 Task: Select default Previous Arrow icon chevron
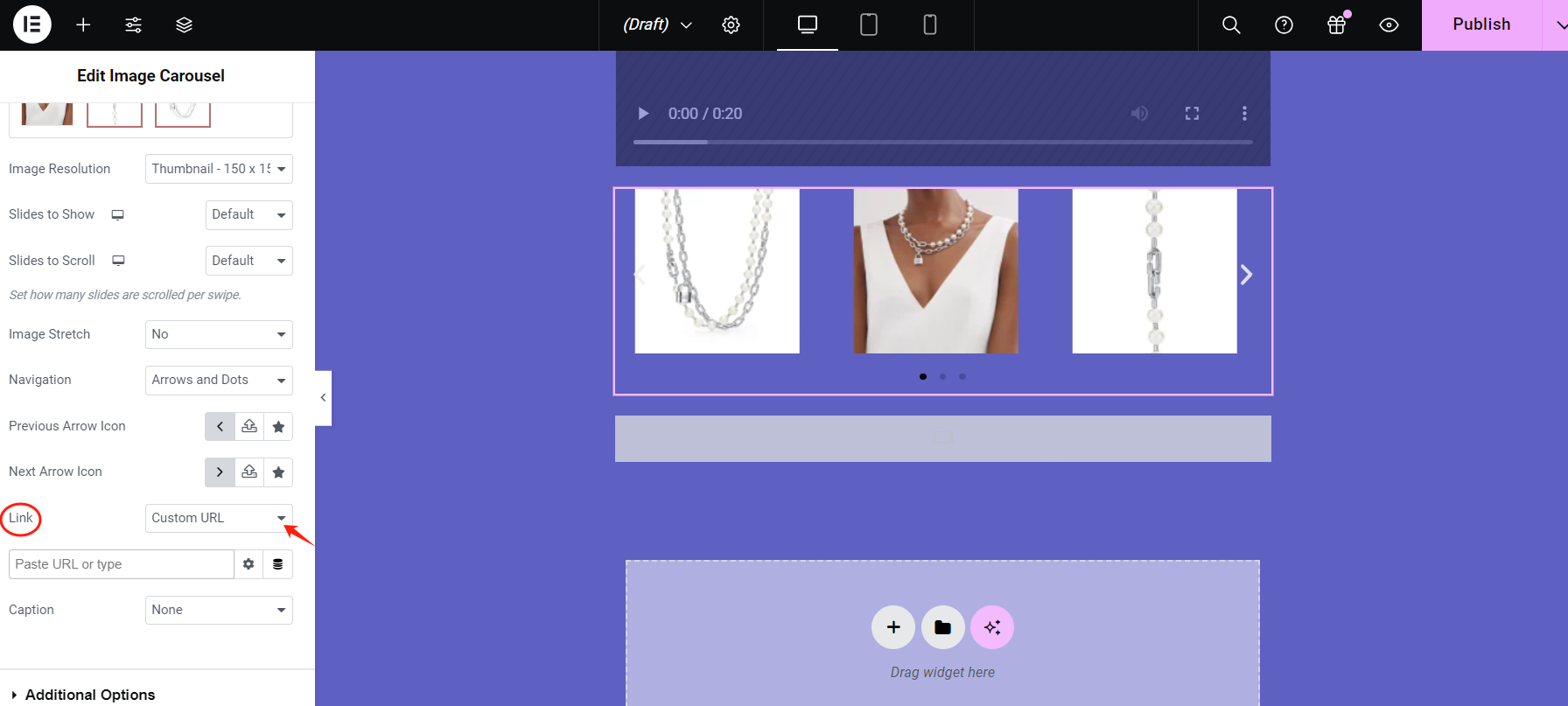pos(220,426)
